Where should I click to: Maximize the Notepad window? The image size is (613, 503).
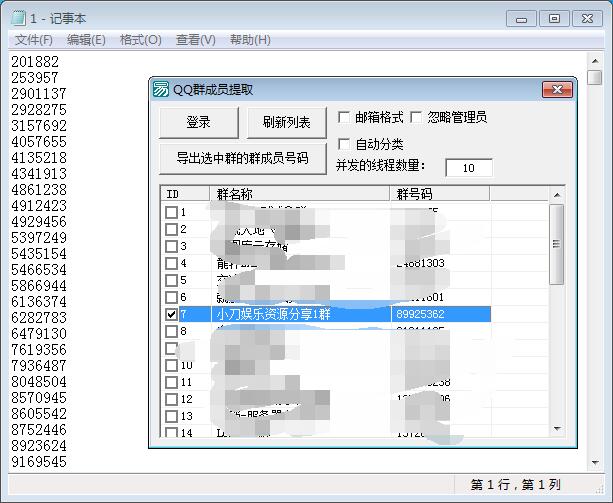tap(554, 19)
